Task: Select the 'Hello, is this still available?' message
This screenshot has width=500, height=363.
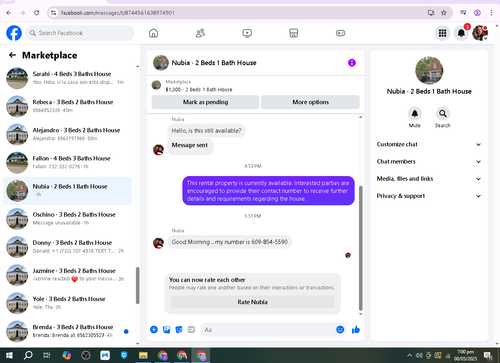Action: pos(206,131)
